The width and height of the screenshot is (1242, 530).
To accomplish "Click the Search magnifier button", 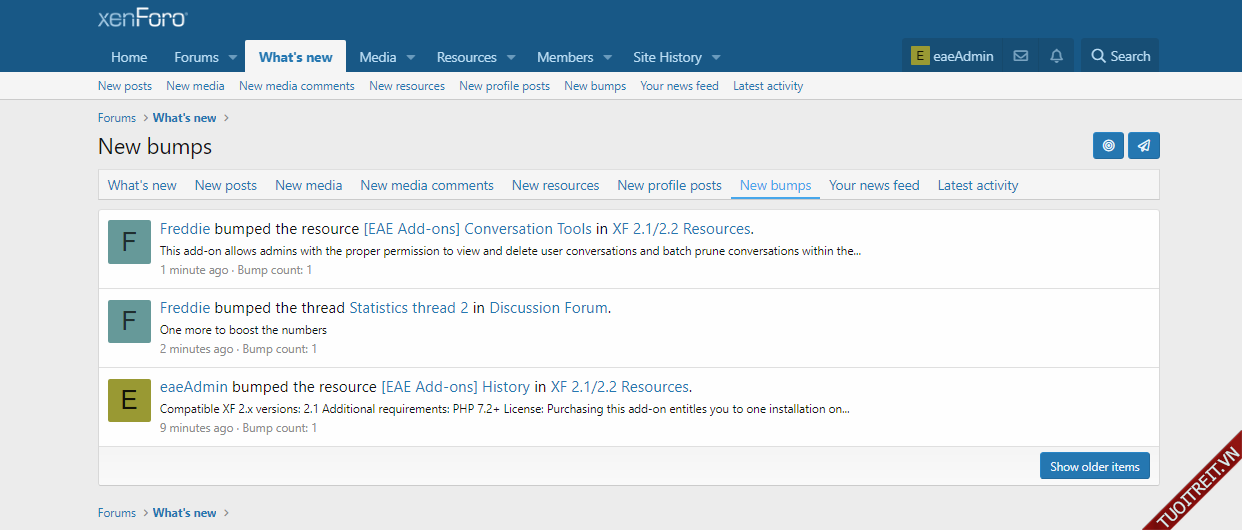I will (1120, 56).
